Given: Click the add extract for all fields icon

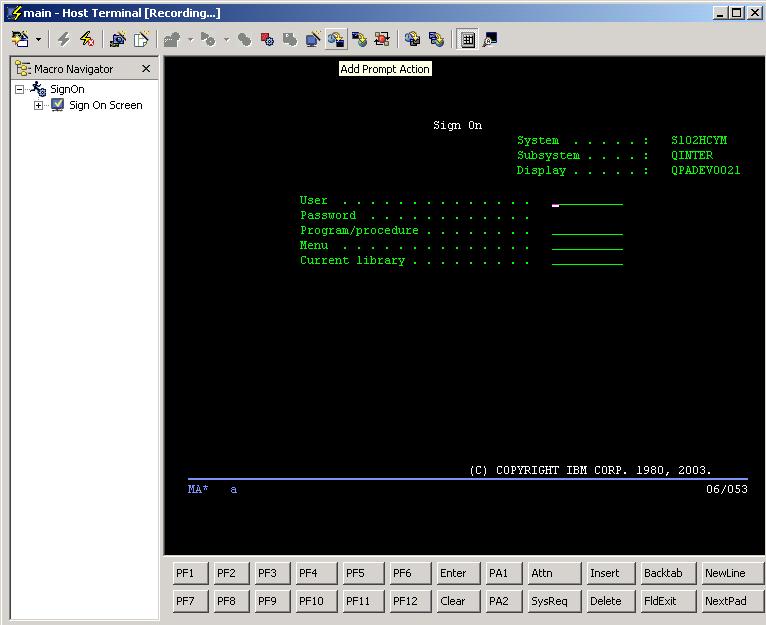Looking at the screenshot, I should 436,39.
